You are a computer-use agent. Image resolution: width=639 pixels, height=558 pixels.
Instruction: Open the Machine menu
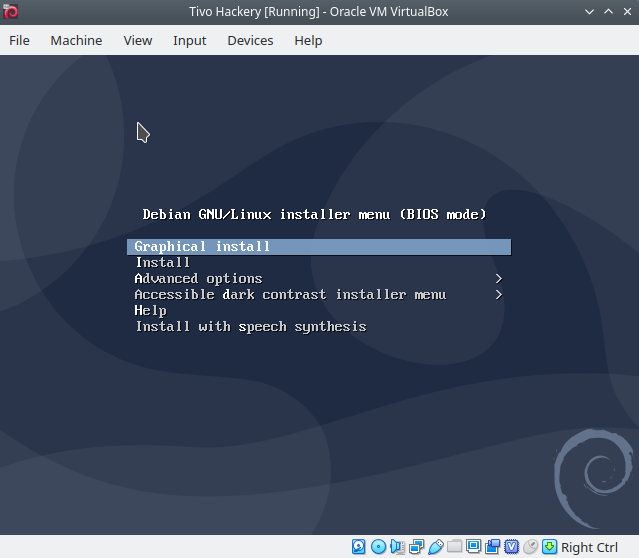click(76, 40)
